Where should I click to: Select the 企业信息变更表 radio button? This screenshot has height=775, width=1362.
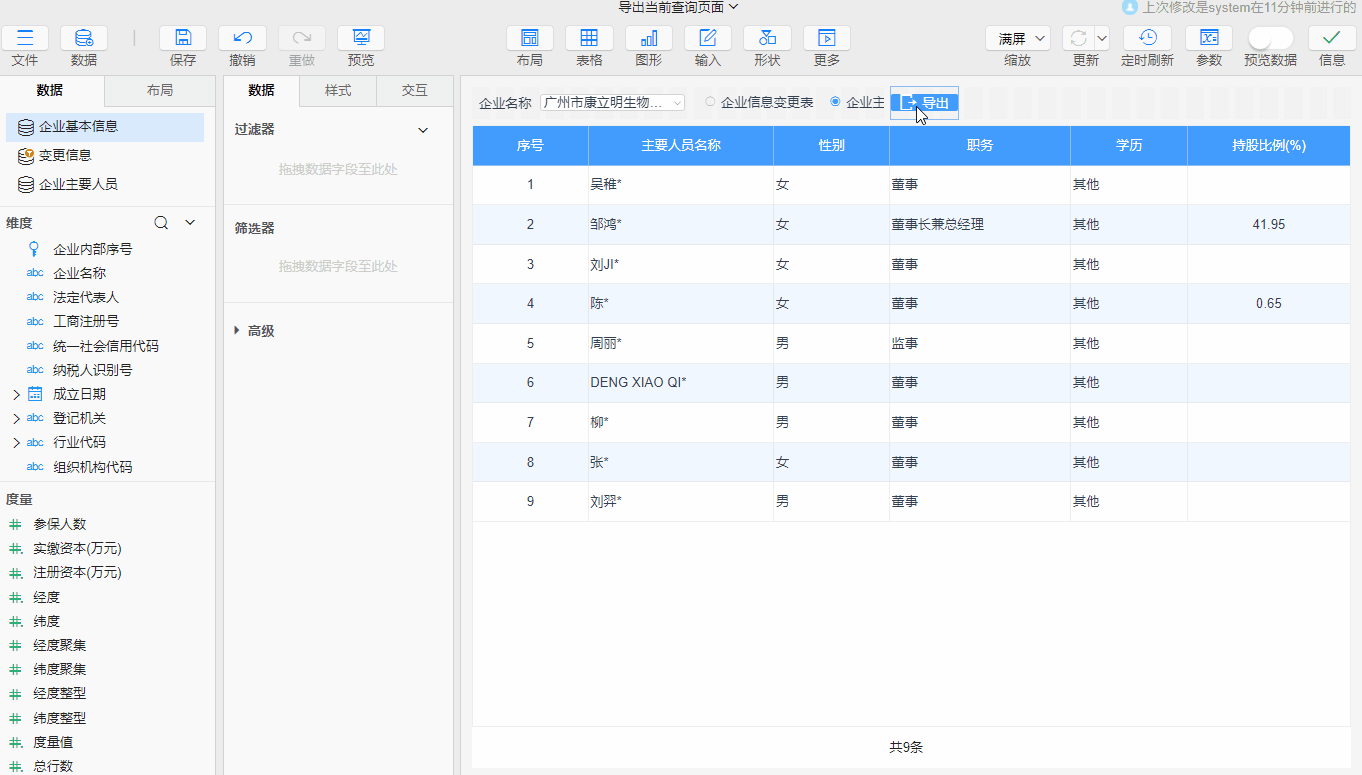click(710, 102)
